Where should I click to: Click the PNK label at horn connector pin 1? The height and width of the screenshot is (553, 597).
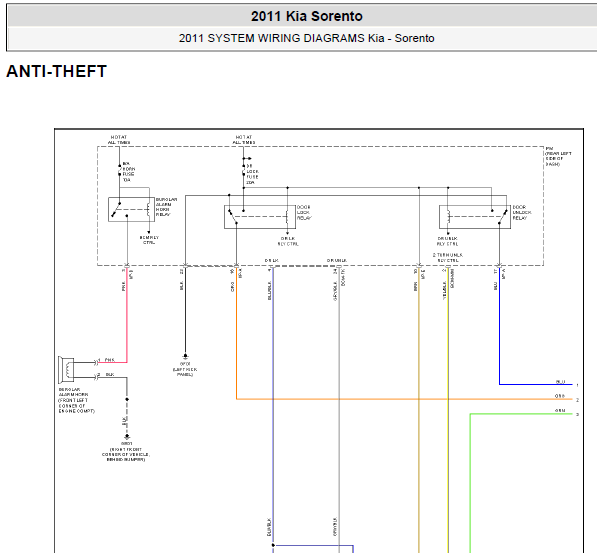pos(110,360)
